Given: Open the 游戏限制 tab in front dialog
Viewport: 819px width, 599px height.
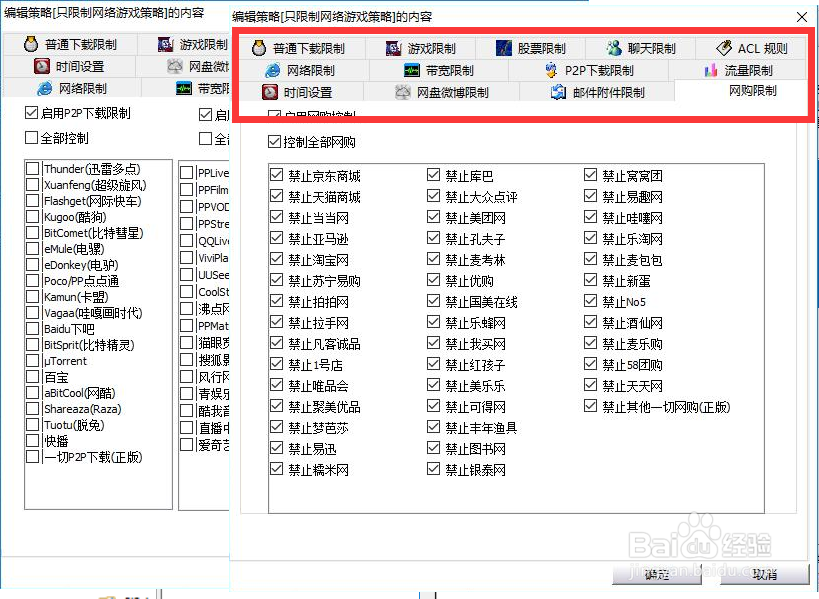Looking at the screenshot, I should (x=420, y=49).
